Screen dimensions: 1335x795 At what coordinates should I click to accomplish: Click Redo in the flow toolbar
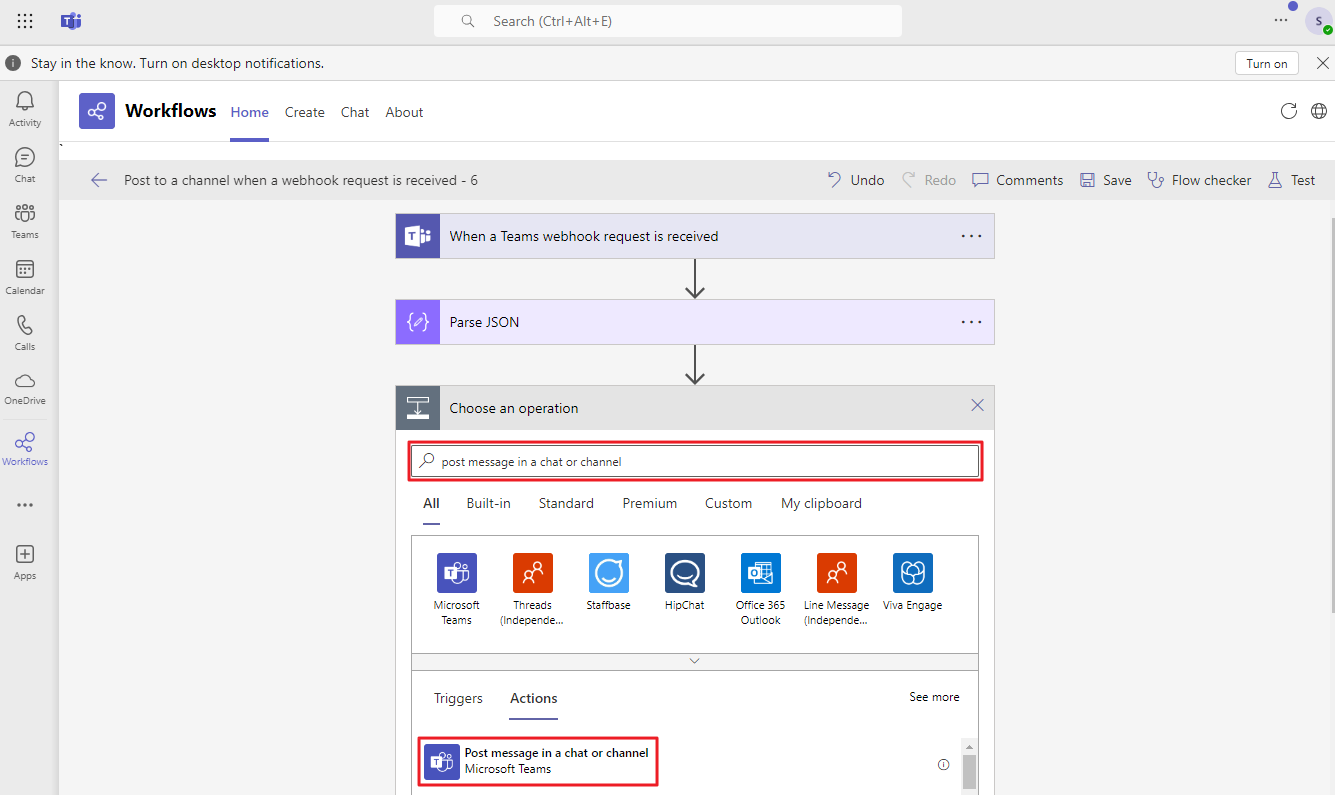point(929,180)
